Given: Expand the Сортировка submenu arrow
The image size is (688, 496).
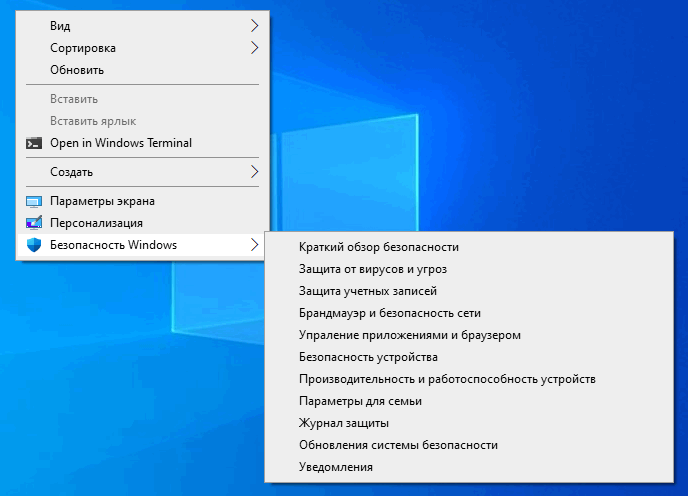Looking at the screenshot, I should [254, 47].
